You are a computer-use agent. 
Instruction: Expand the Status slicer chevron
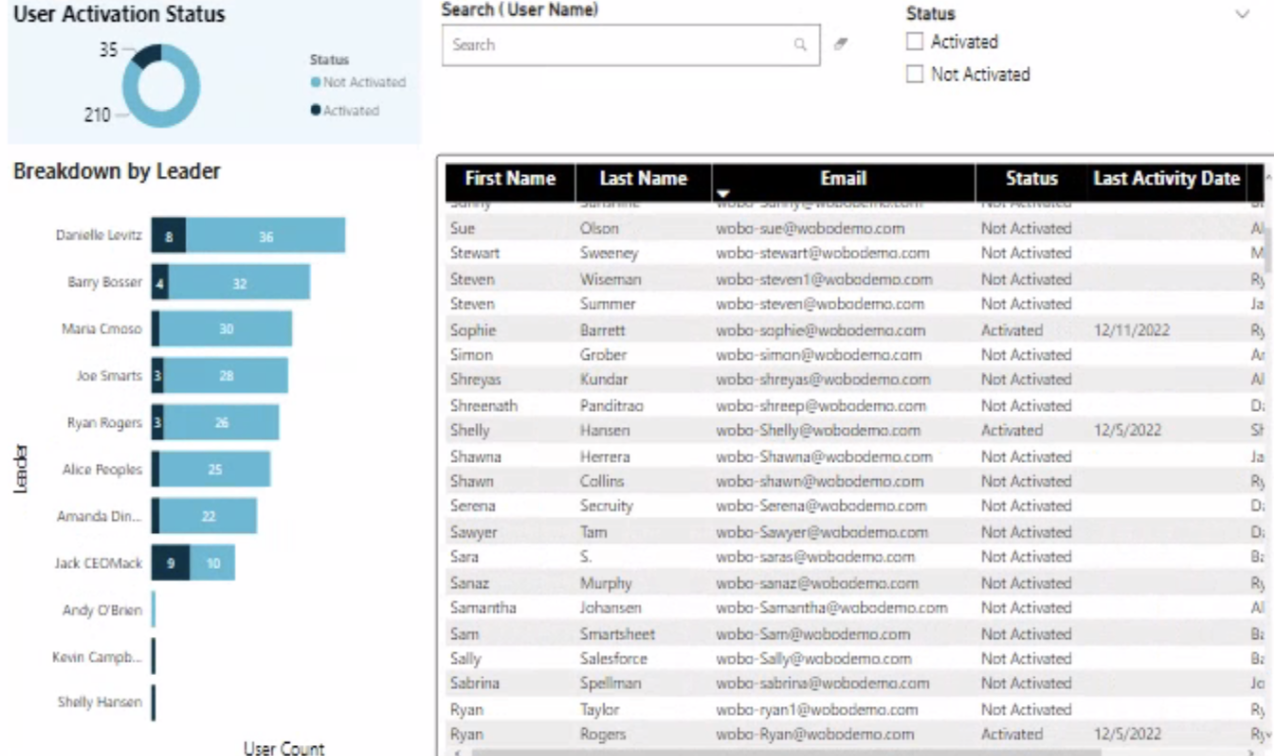pyautogui.click(x=1243, y=15)
